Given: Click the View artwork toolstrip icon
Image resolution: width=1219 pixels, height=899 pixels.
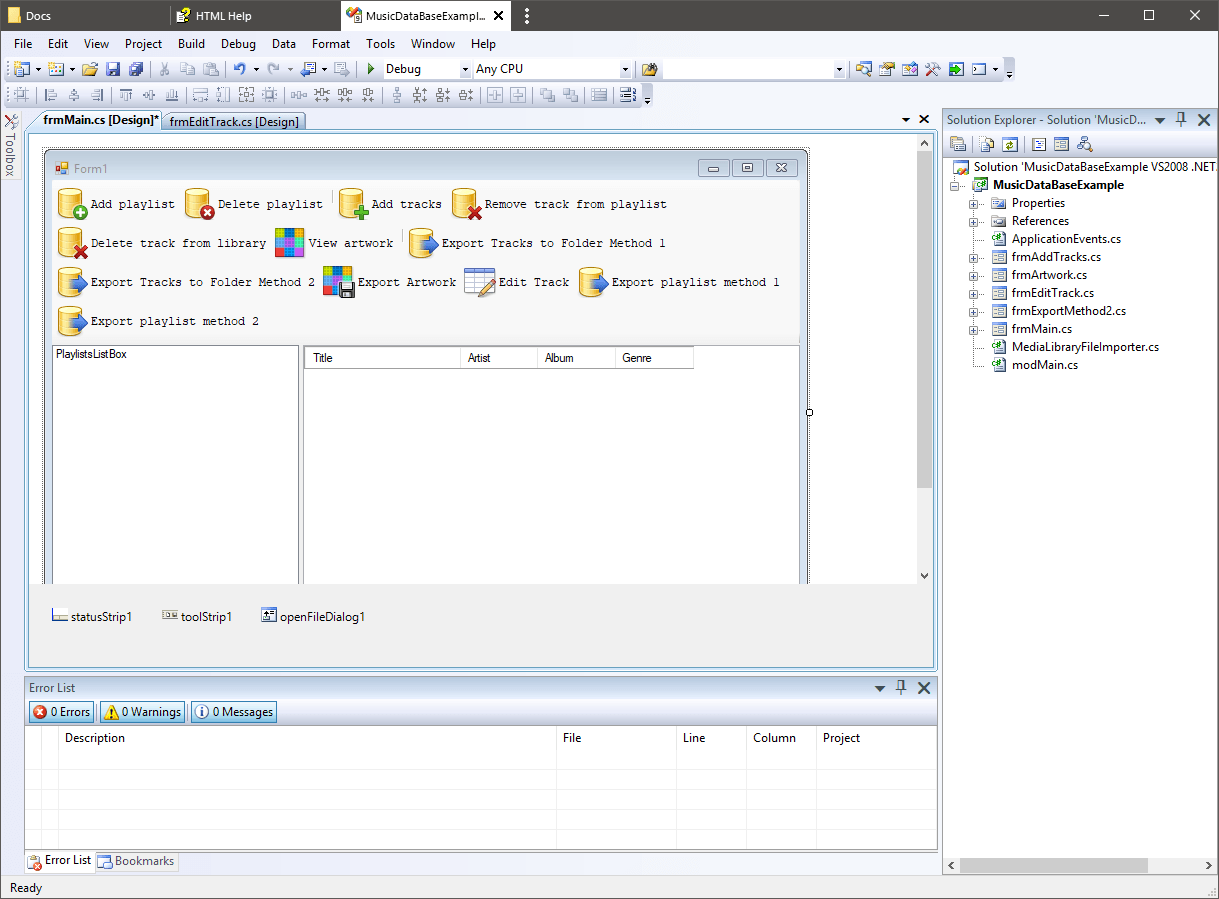Looking at the screenshot, I should click(x=290, y=243).
